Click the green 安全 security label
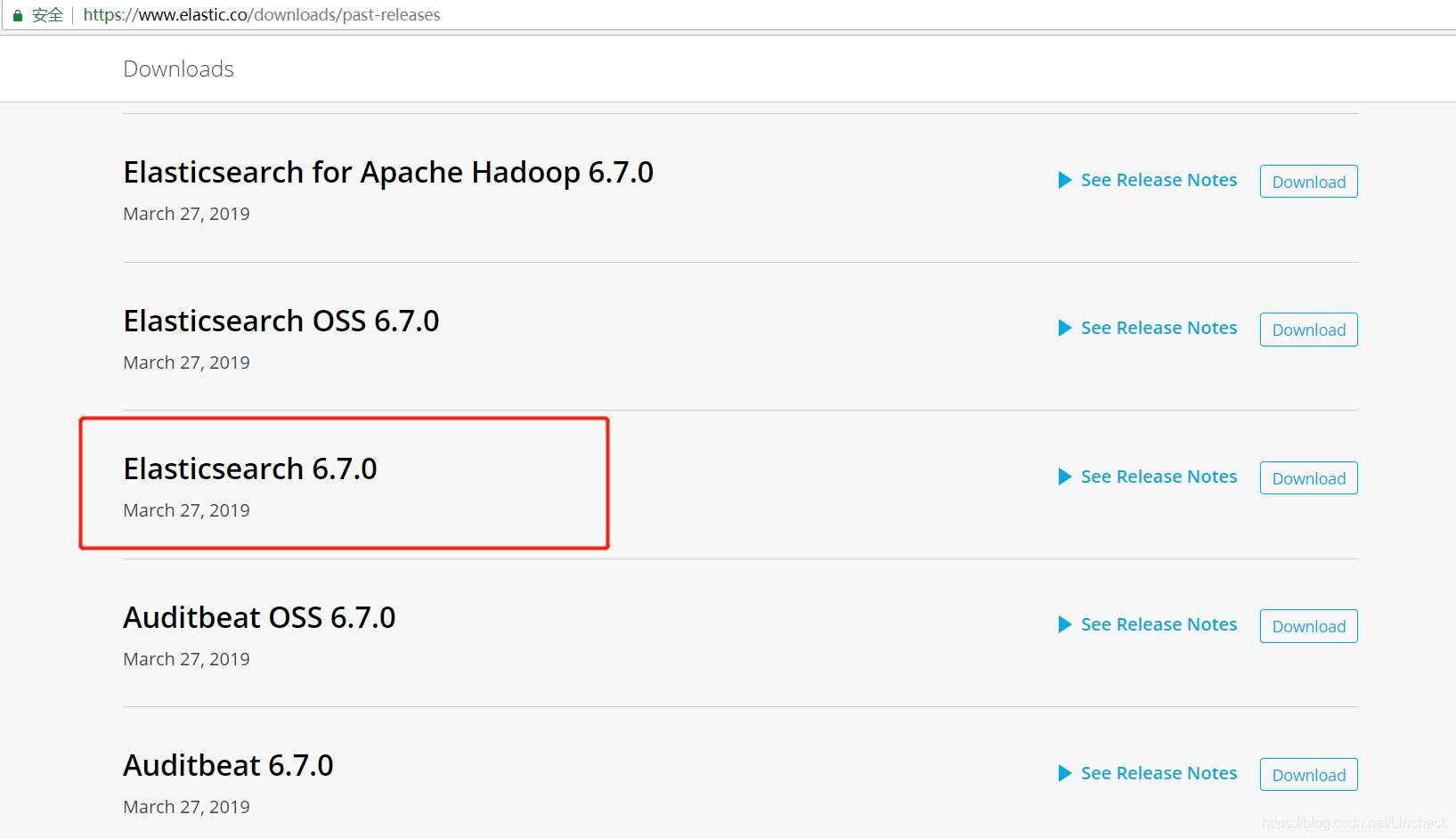 click(x=47, y=15)
